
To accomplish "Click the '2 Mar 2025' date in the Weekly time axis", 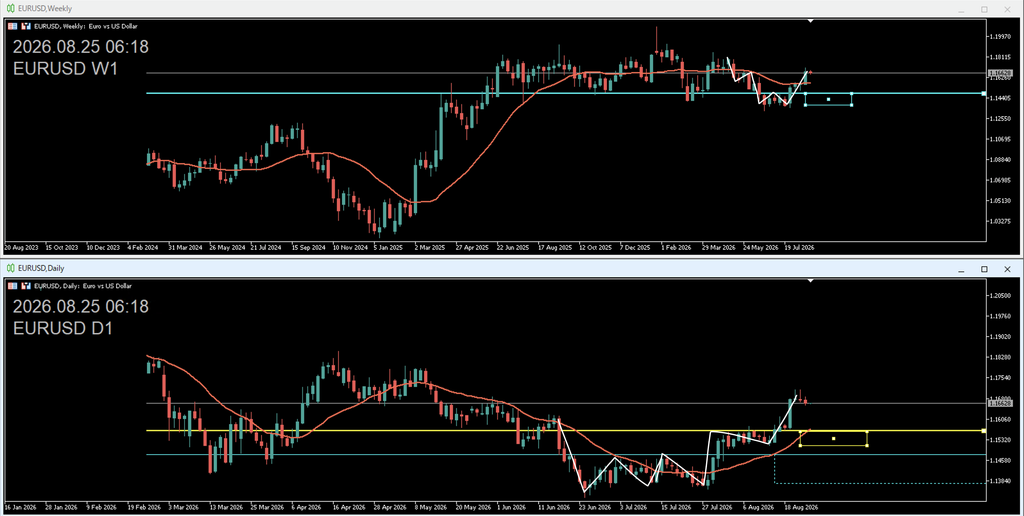I will click(430, 248).
